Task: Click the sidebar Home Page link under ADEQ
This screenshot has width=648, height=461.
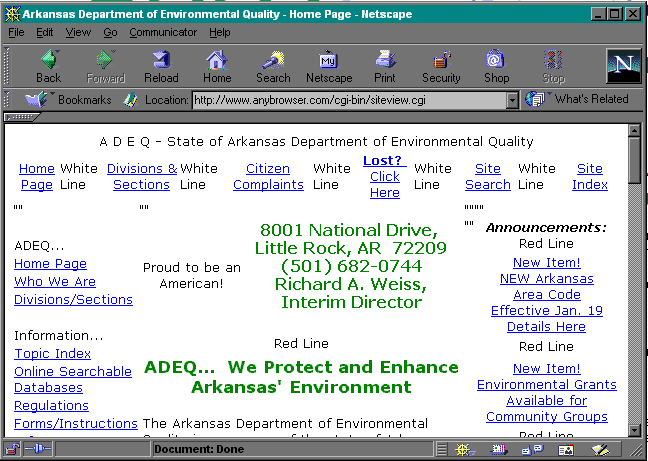Action: pyautogui.click(x=50, y=264)
